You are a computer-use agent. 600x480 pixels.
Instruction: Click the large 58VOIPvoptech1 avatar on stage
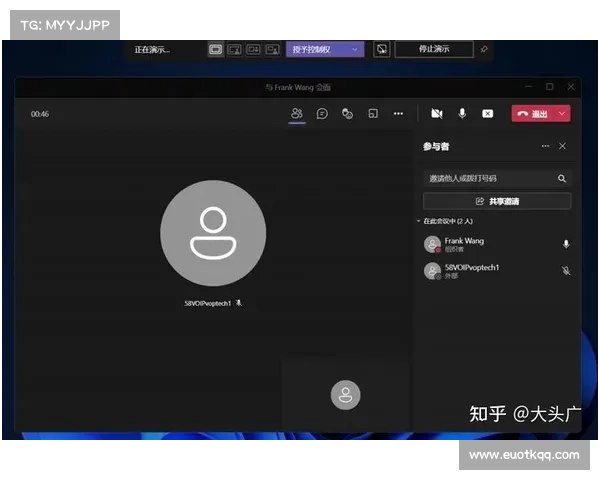[213, 233]
